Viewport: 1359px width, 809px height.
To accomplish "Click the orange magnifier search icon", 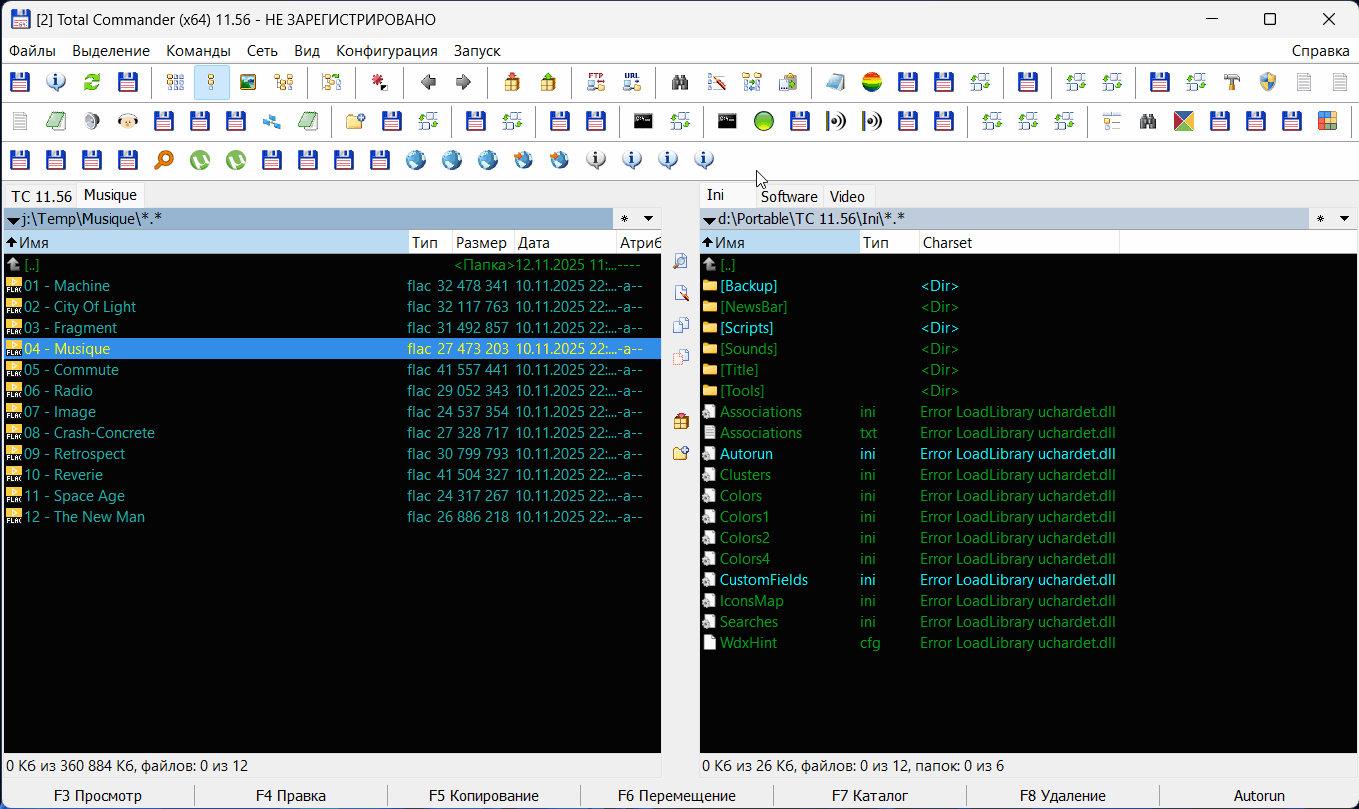I will pyautogui.click(x=164, y=159).
